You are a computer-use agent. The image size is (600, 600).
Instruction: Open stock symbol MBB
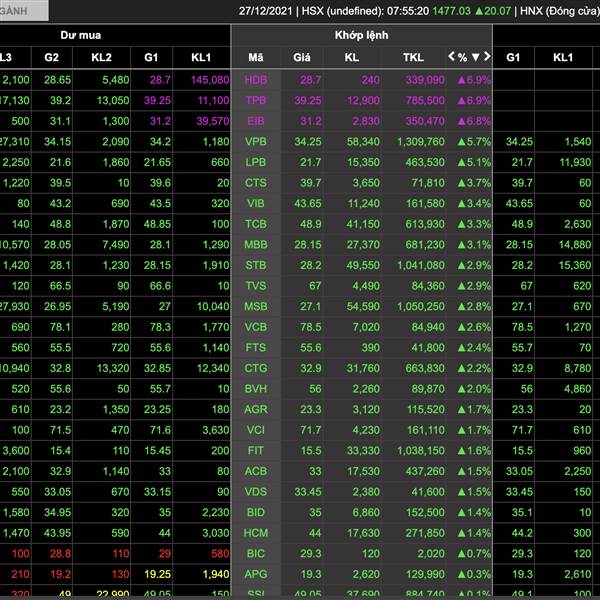click(256, 245)
